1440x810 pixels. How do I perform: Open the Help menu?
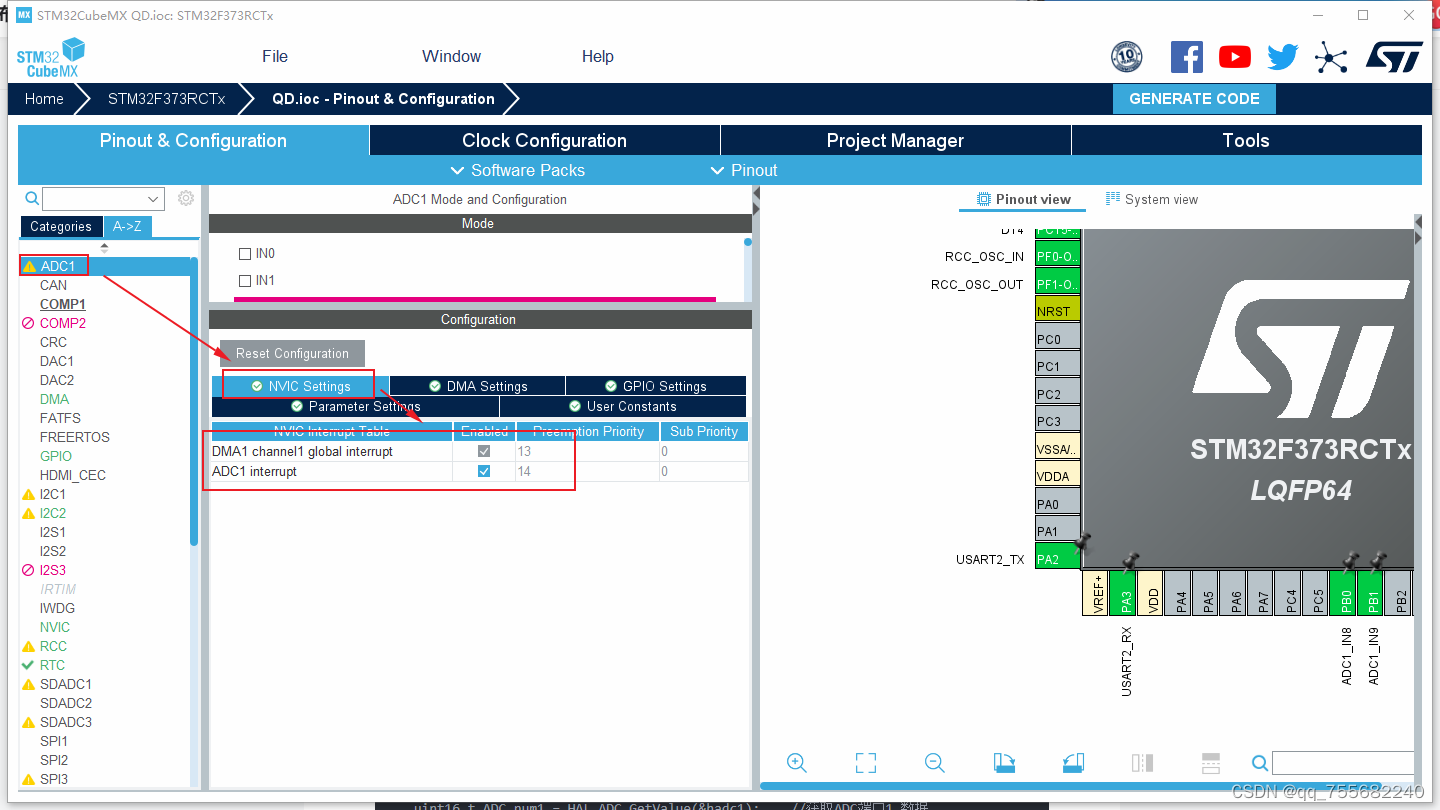point(598,57)
